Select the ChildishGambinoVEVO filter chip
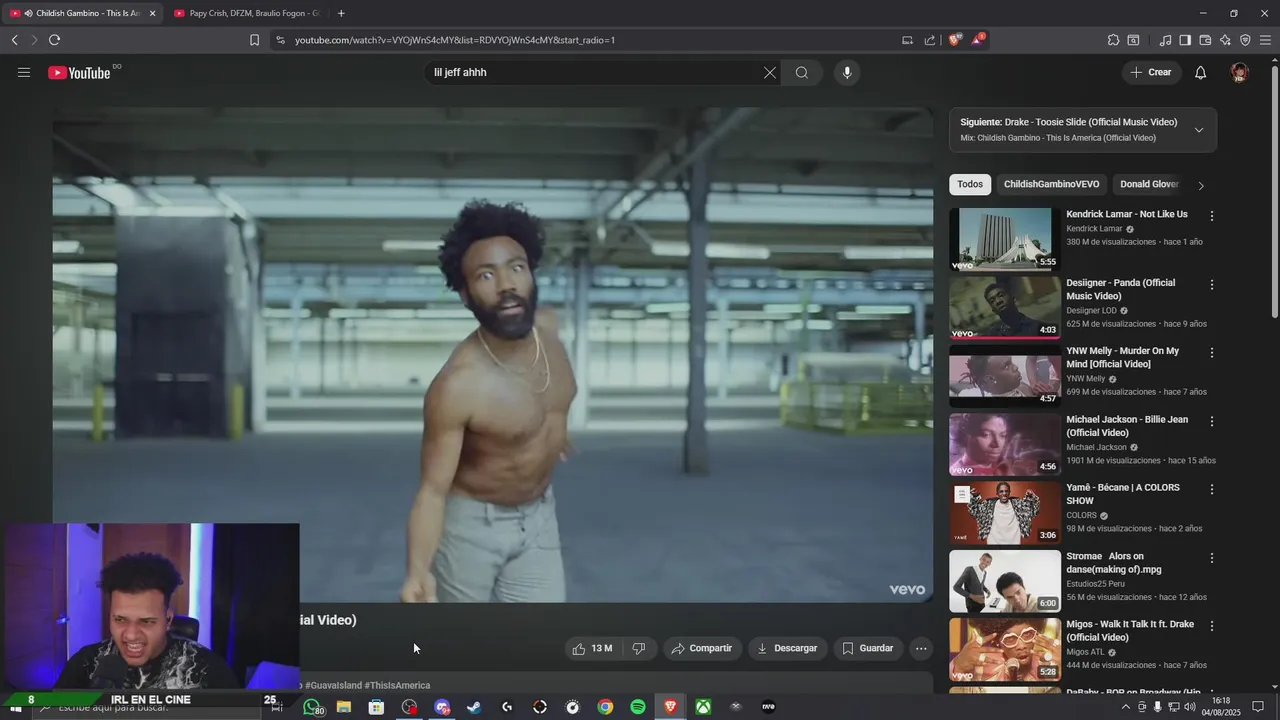1280x720 pixels. pos(1051,184)
